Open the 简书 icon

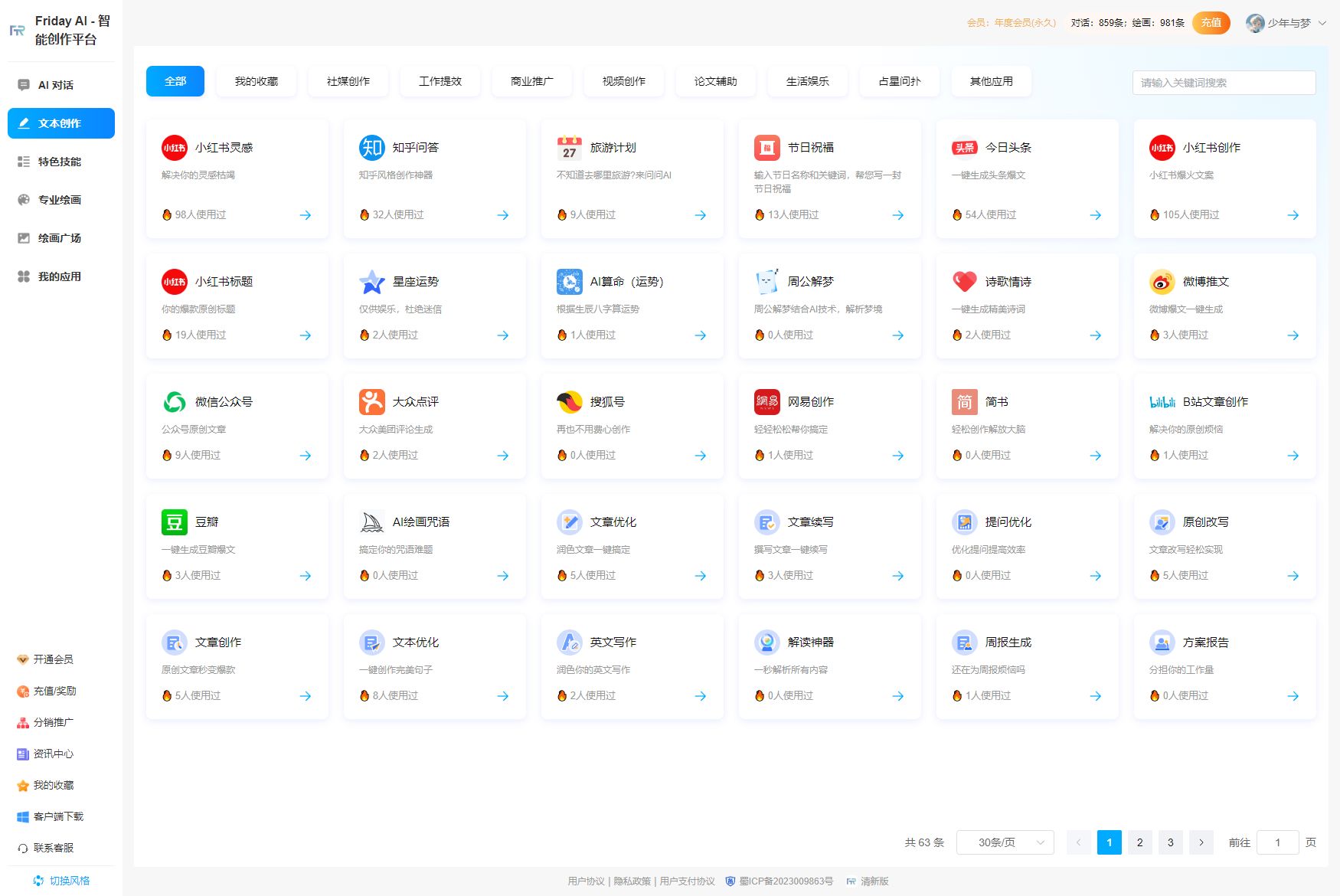pyautogui.click(x=964, y=402)
